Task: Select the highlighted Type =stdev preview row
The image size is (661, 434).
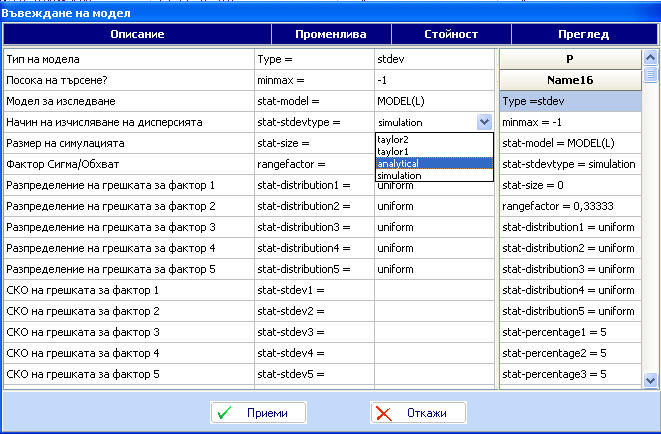Action: tap(569, 101)
